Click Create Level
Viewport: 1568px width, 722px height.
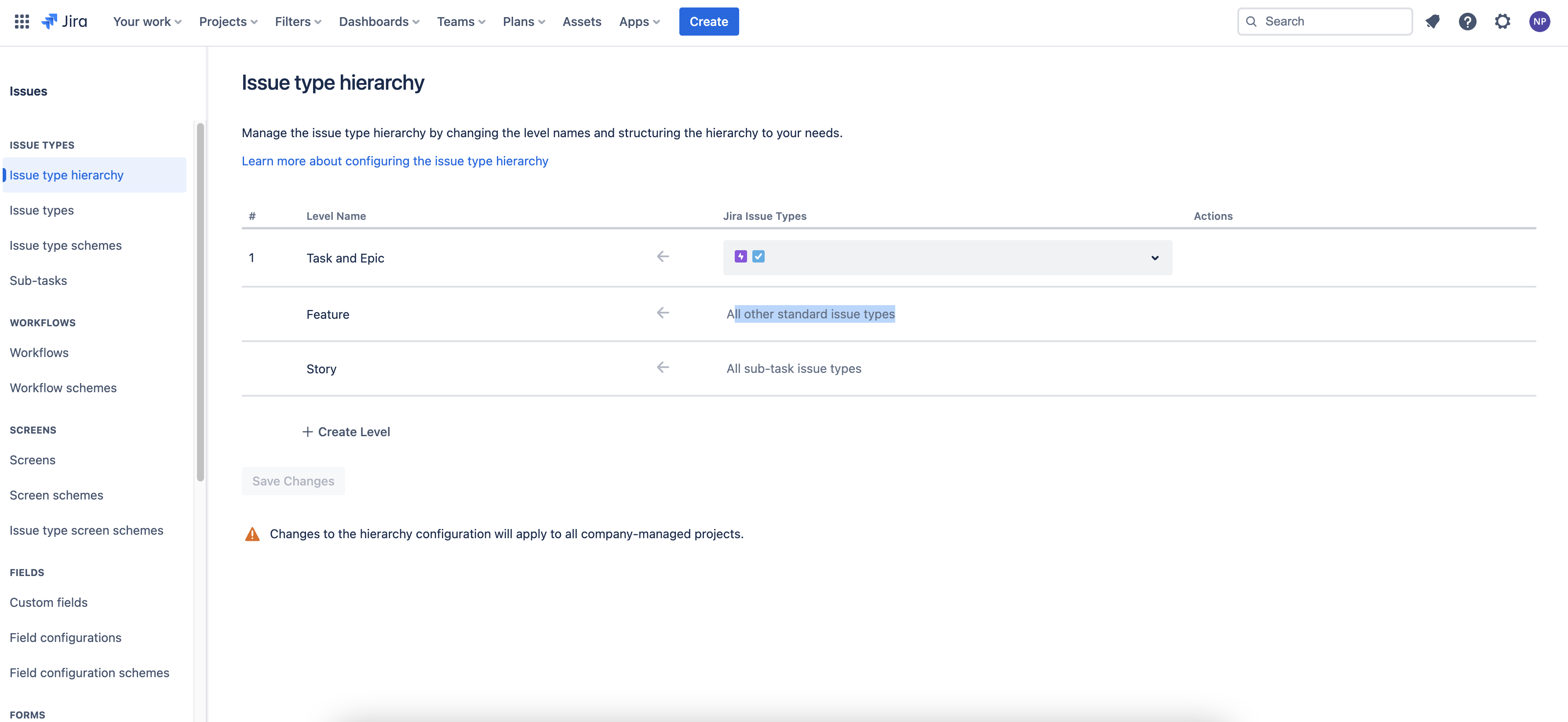(x=346, y=432)
